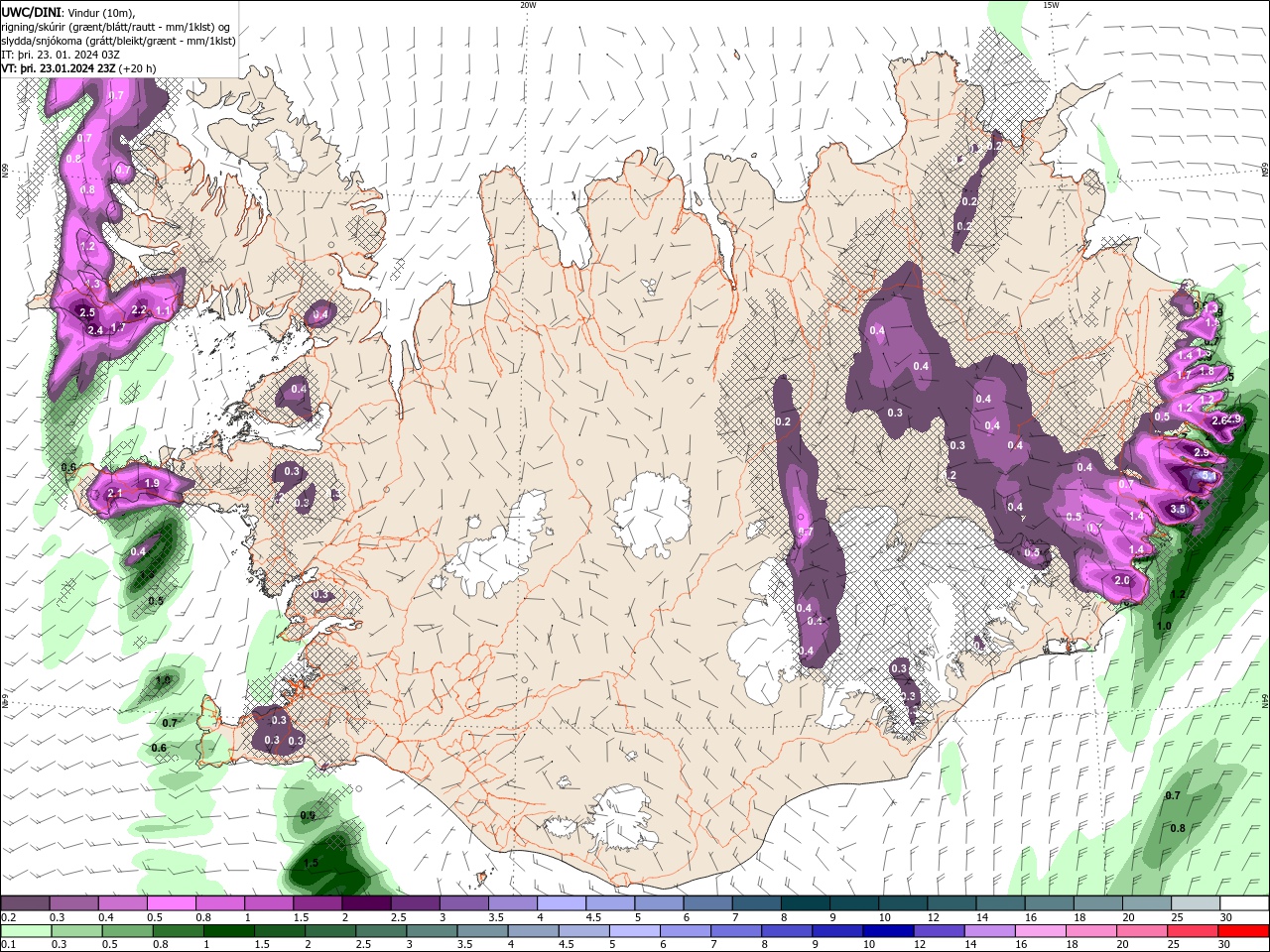Click the "2.0" snowfall value on the map
Image resolution: width=1270 pixels, height=952 pixels.
coord(1122,580)
